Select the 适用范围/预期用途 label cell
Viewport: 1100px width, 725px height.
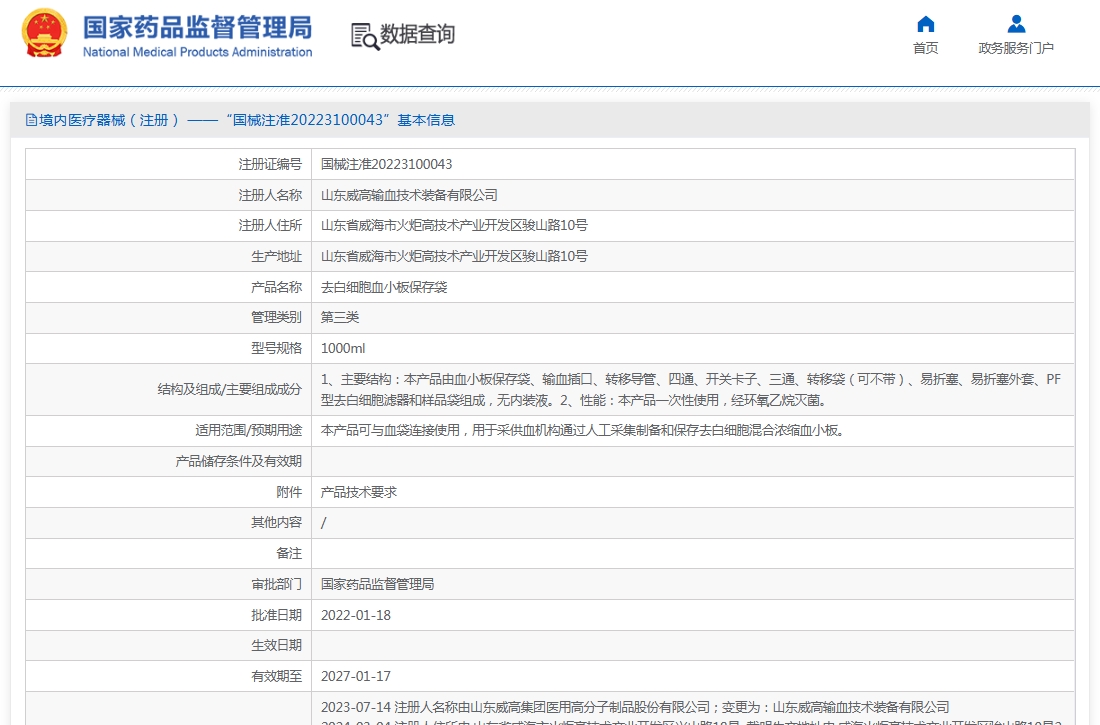(169, 430)
